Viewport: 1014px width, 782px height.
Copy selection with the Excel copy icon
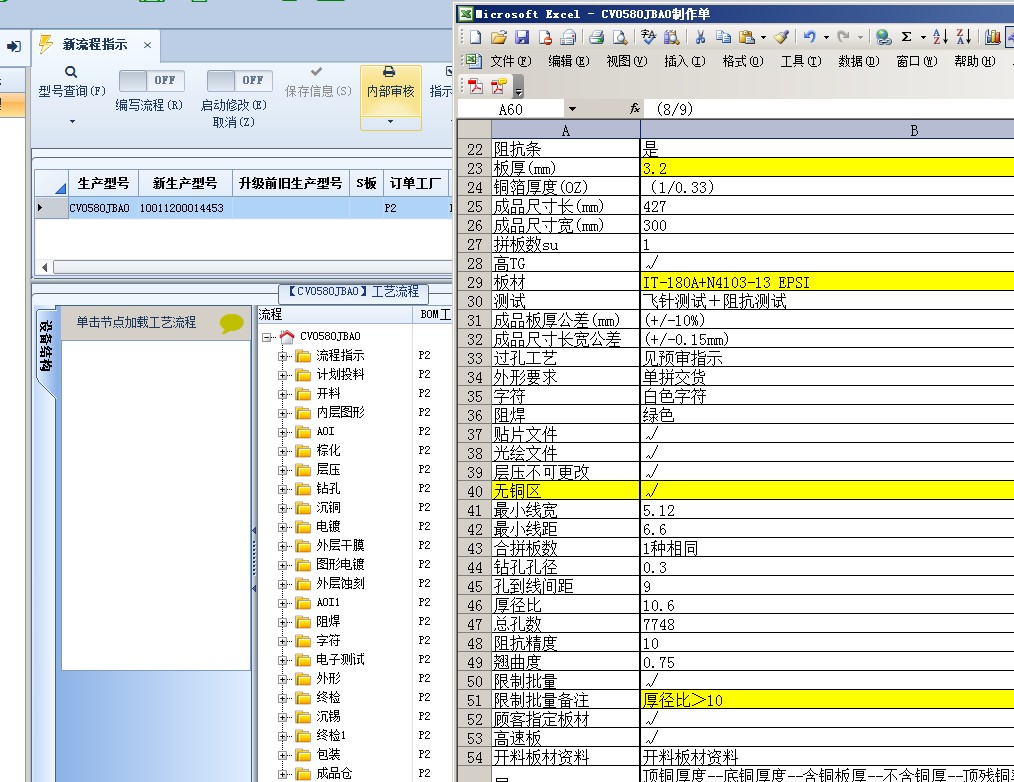tap(723, 37)
